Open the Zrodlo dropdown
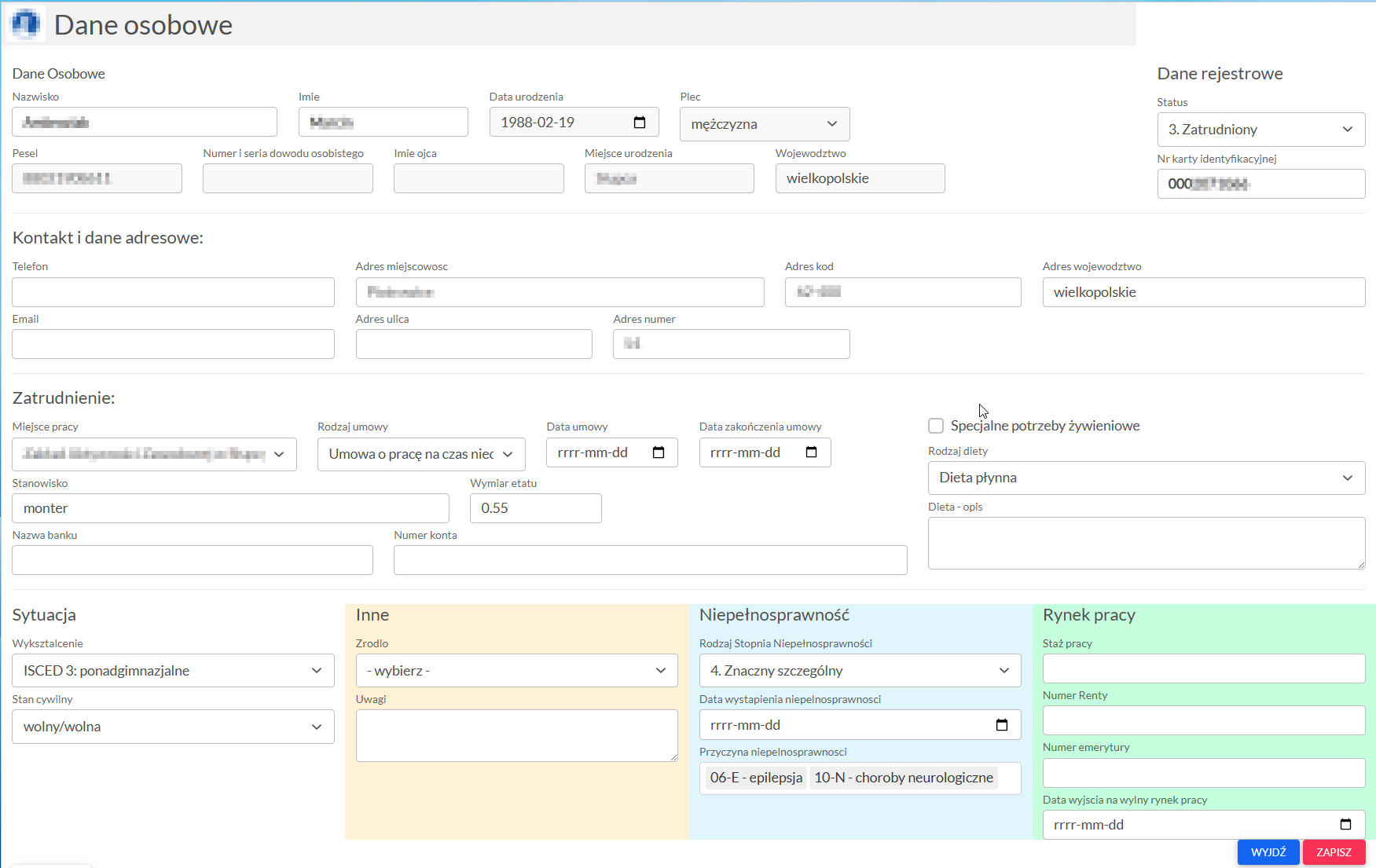 click(516, 671)
